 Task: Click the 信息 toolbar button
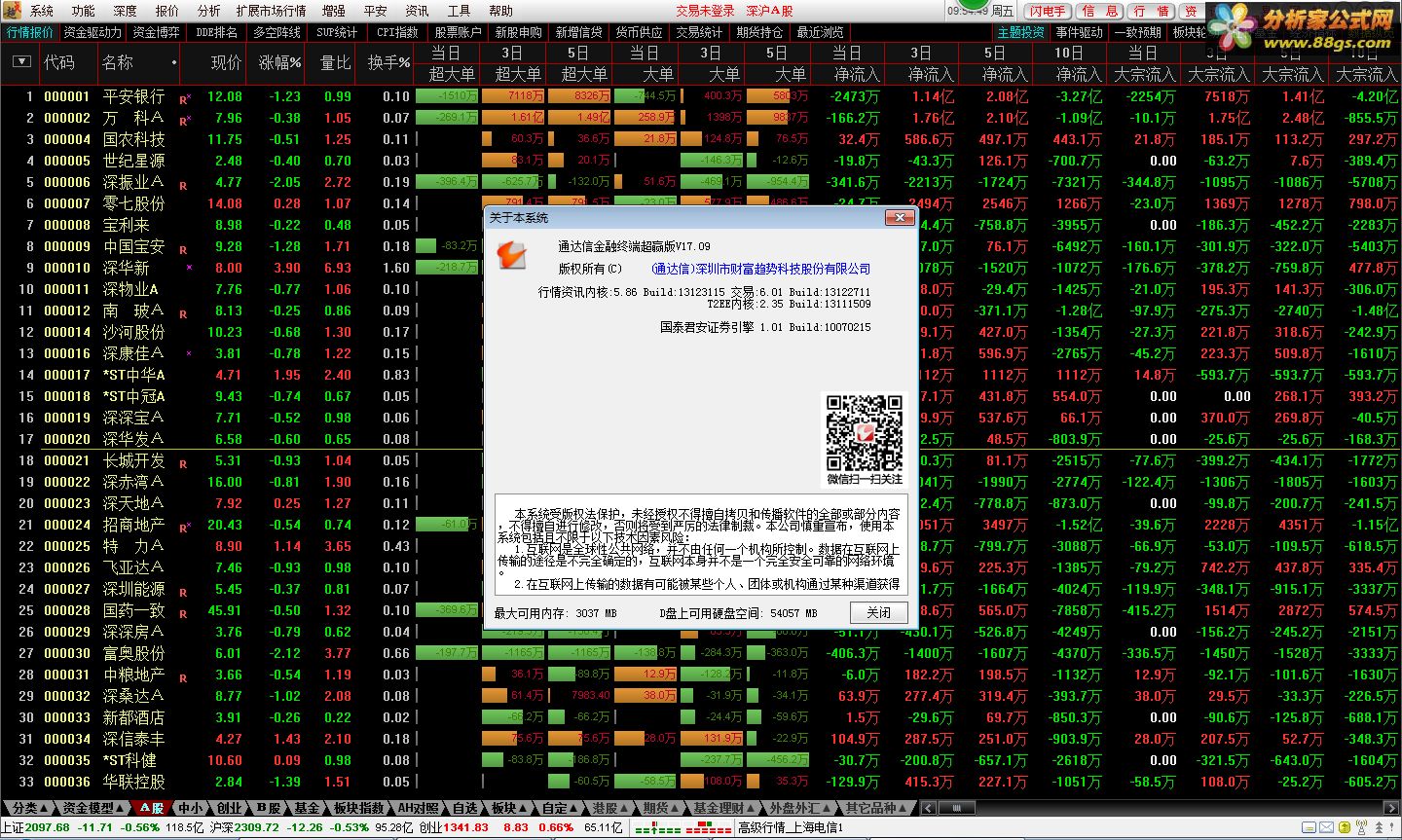(x=1100, y=12)
